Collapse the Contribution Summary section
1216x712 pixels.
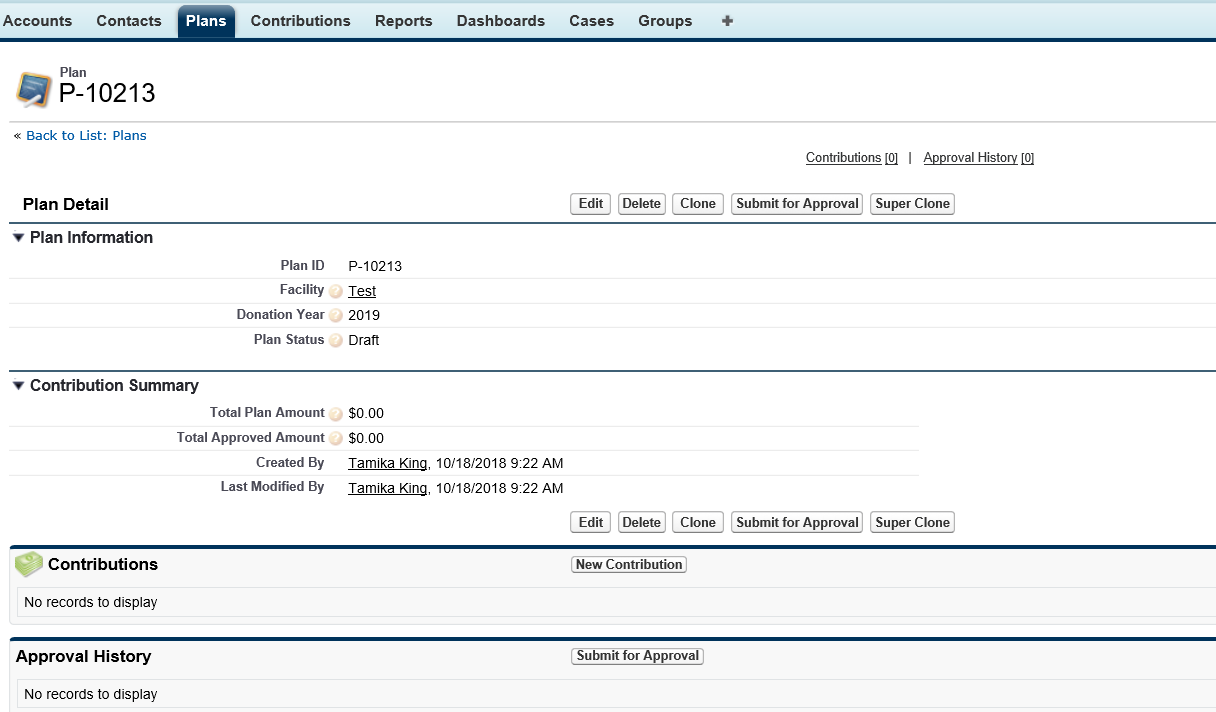point(18,386)
